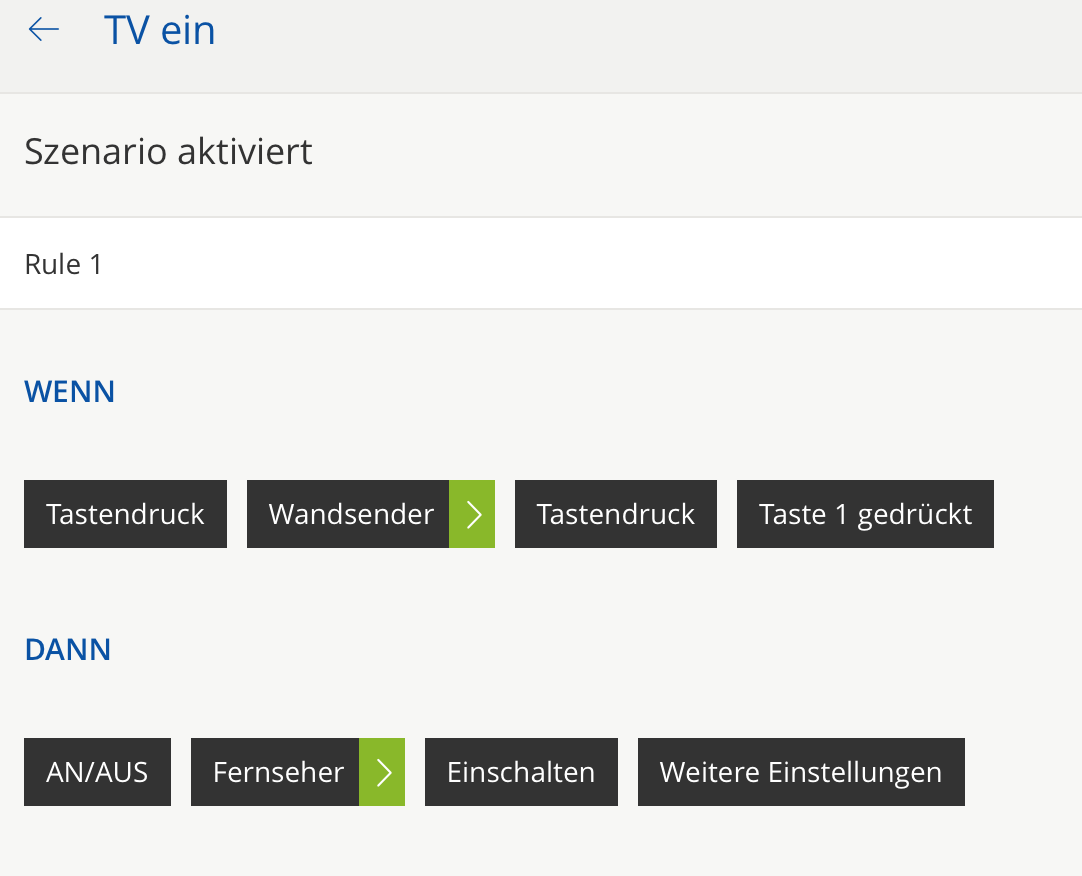Screen dimensions: 1082x876
Task: Click blank area below the DANN action row
Action: 540,845
